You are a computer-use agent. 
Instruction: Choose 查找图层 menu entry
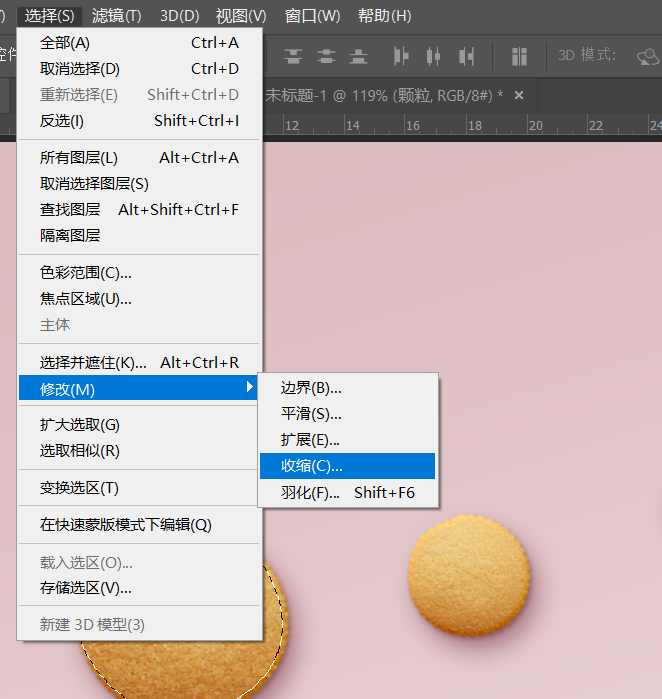(x=139, y=210)
